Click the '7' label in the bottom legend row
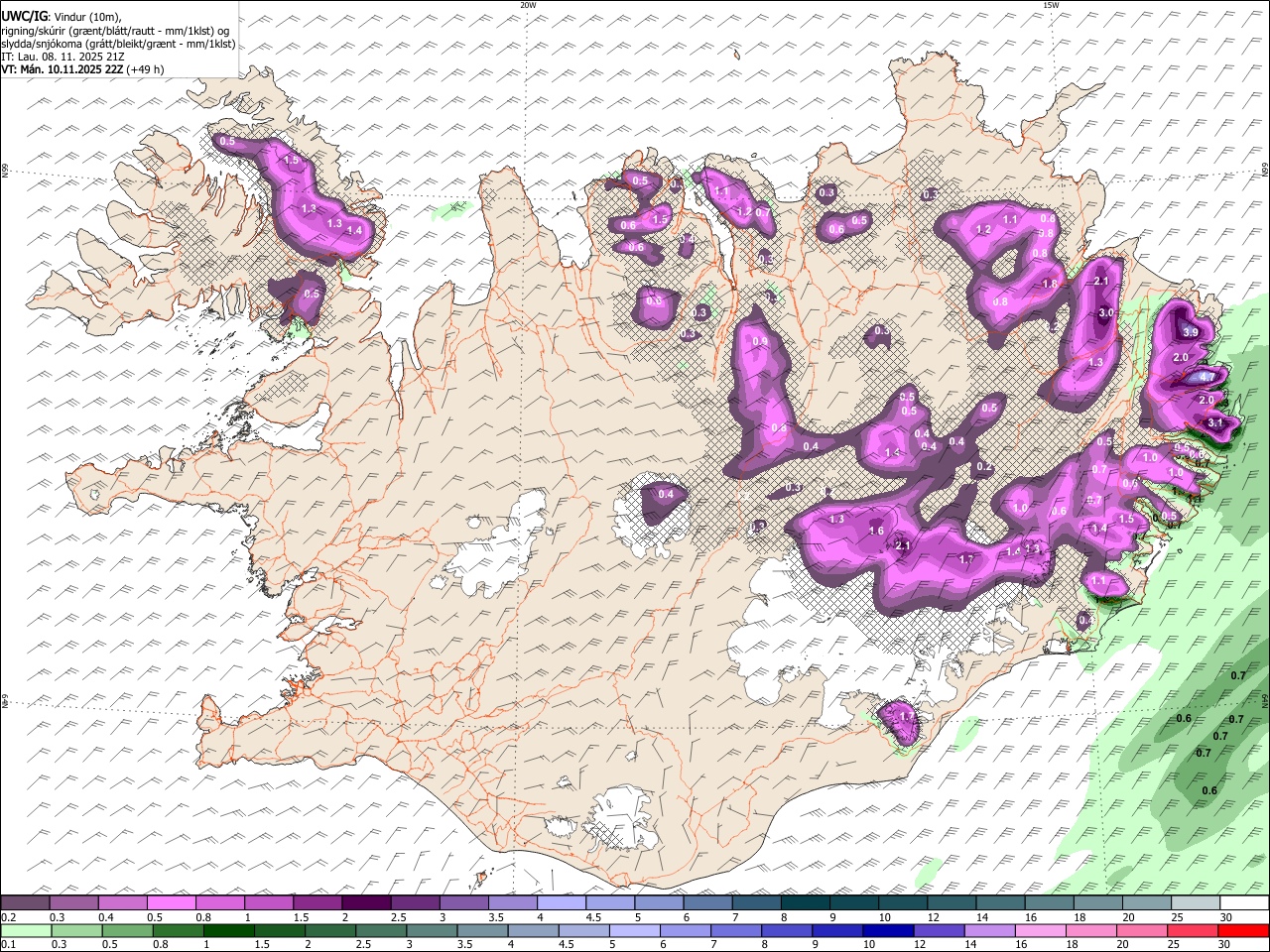The image size is (1270, 952). (x=714, y=944)
